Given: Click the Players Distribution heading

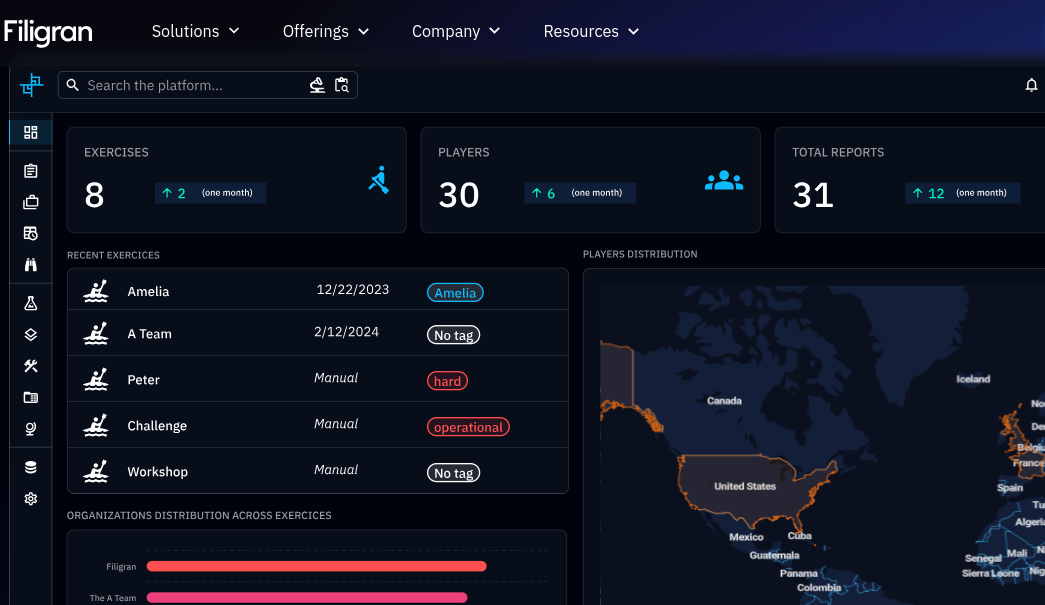Looking at the screenshot, I should click(x=640, y=254).
